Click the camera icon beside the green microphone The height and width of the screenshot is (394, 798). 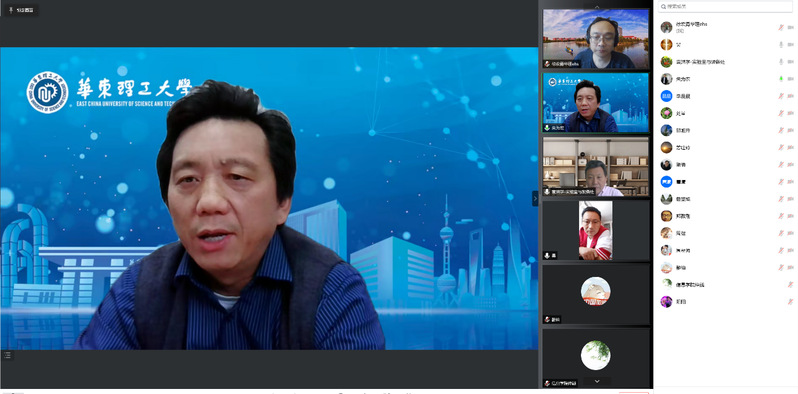coord(790,79)
